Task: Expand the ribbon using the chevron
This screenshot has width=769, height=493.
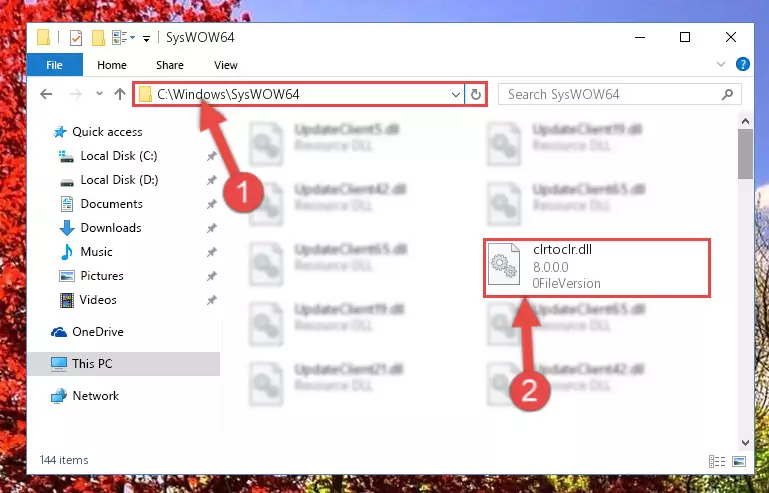Action: pyautogui.click(x=721, y=64)
